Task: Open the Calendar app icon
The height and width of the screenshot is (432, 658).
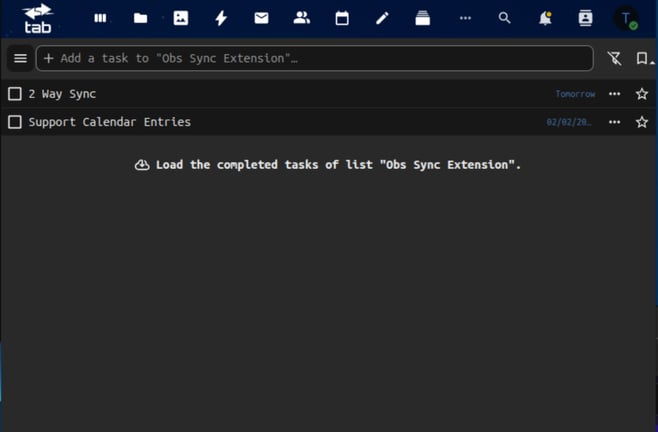Action: pos(342,18)
